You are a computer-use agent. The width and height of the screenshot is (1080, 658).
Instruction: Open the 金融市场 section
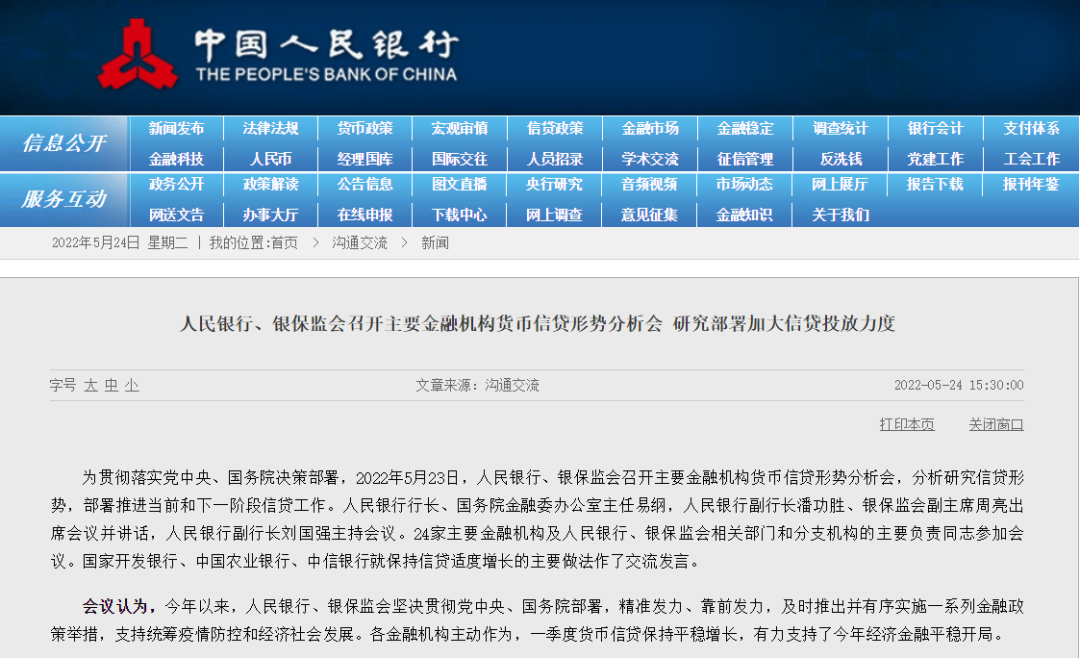click(649, 128)
